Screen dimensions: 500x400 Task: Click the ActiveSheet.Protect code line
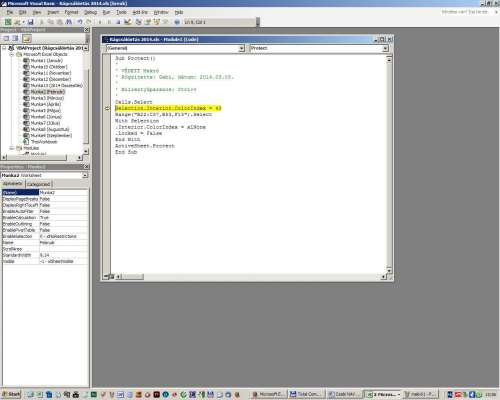coord(145,146)
